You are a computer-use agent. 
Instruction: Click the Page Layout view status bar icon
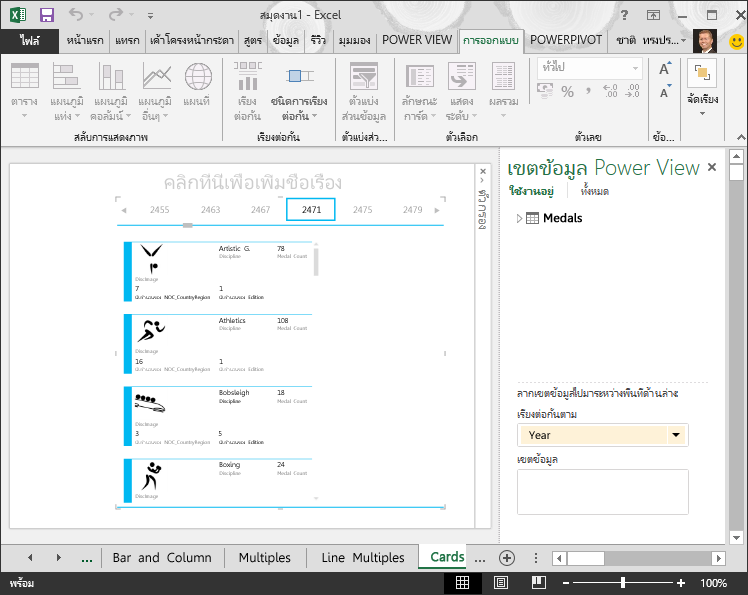point(500,583)
